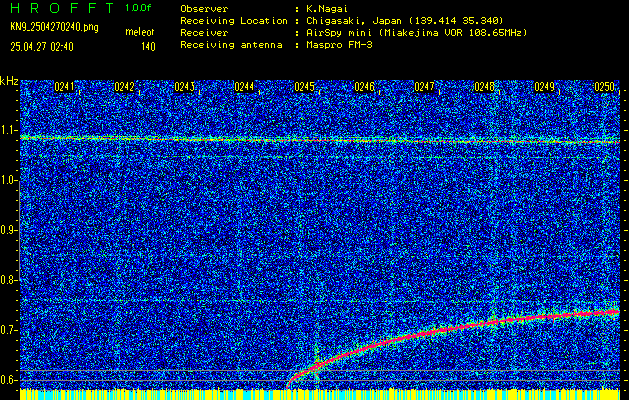Click the 0247 time marker

[424, 87]
